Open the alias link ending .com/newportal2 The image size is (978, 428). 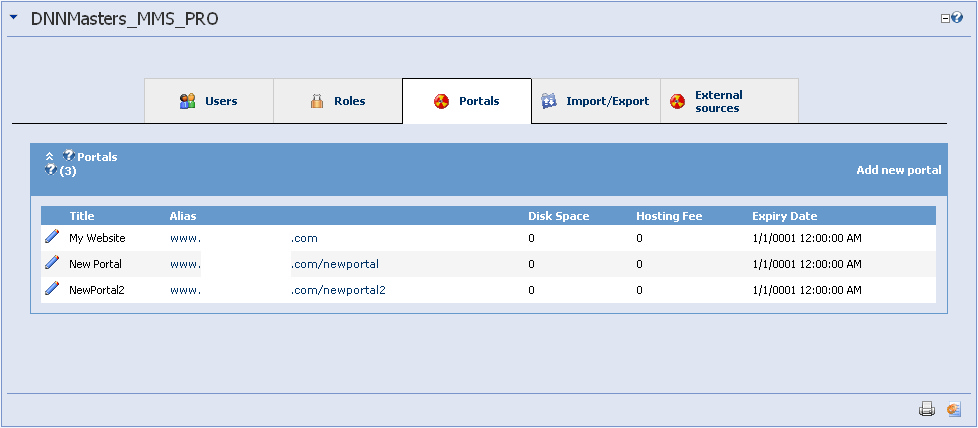coord(278,290)
